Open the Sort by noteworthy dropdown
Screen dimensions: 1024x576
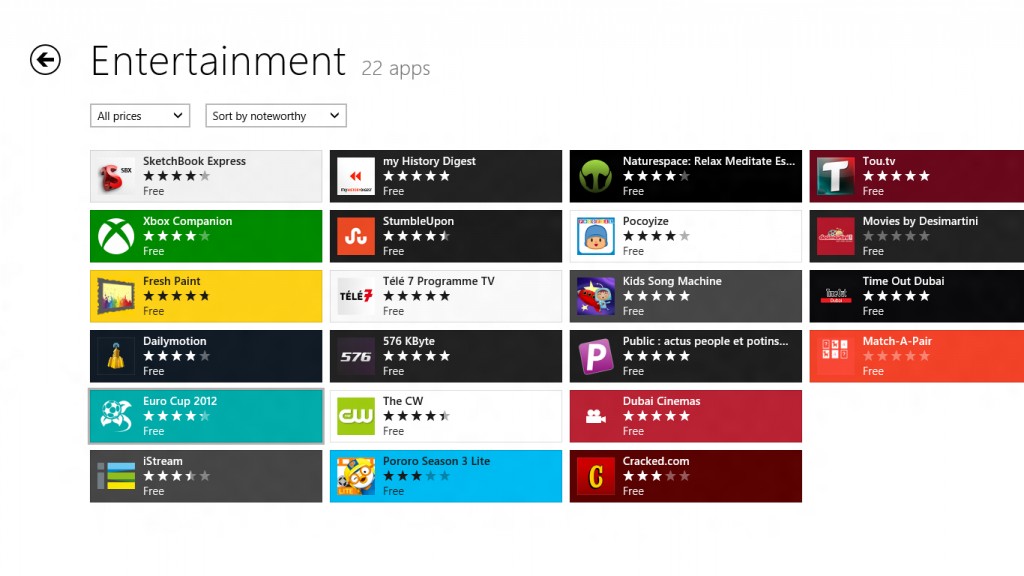click(x=276, y=116)
